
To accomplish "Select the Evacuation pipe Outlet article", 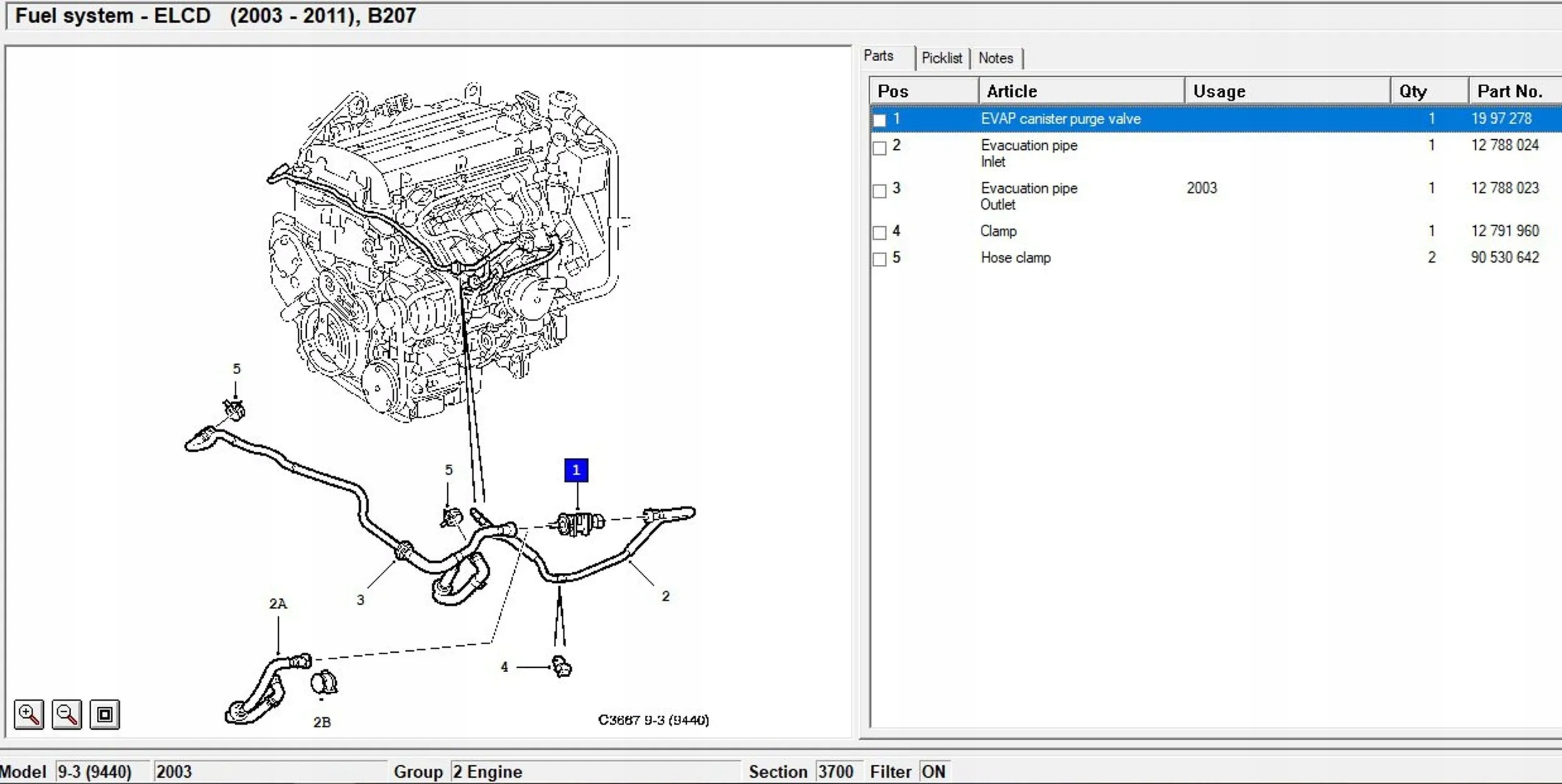I will (1029, 196).
